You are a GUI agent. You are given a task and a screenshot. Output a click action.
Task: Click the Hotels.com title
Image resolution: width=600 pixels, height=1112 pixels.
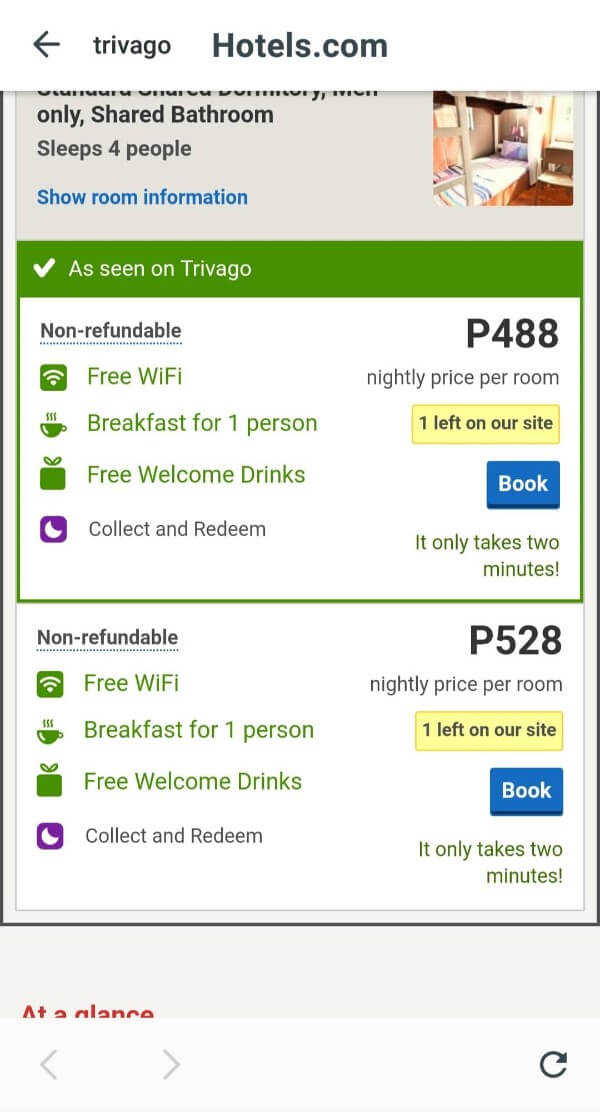[299, 46]
